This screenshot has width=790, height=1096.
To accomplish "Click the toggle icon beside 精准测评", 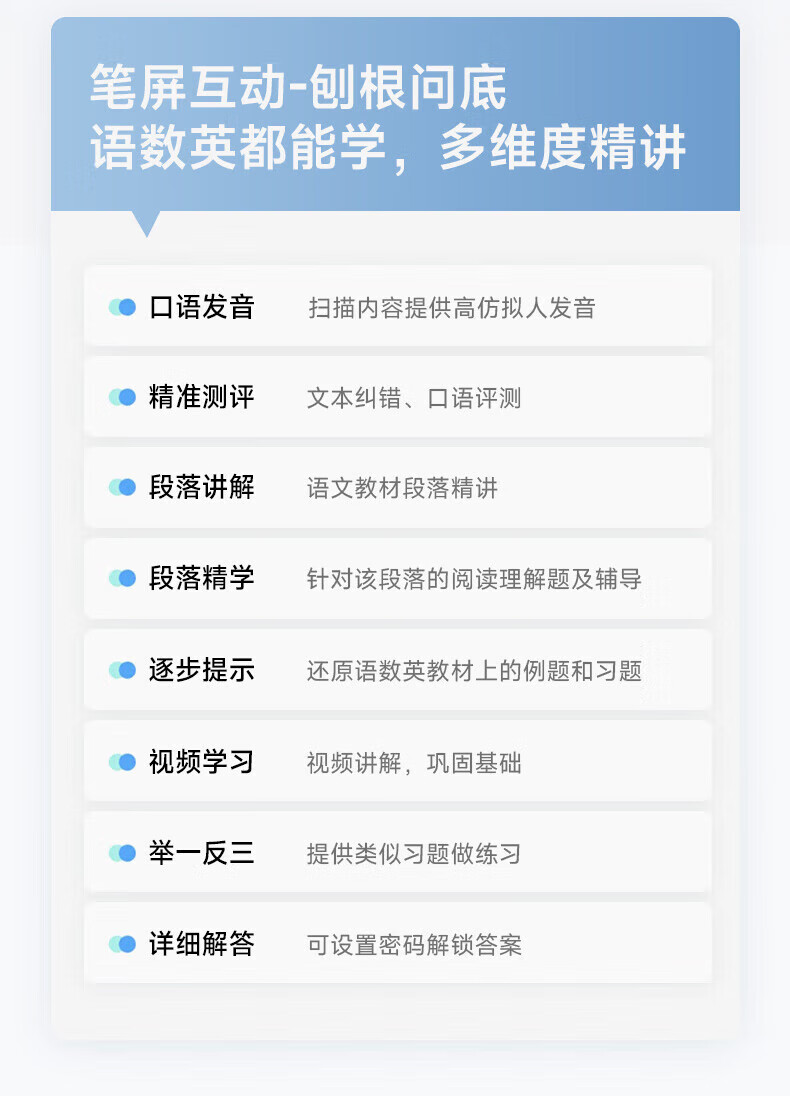I will tap(122, 398).
